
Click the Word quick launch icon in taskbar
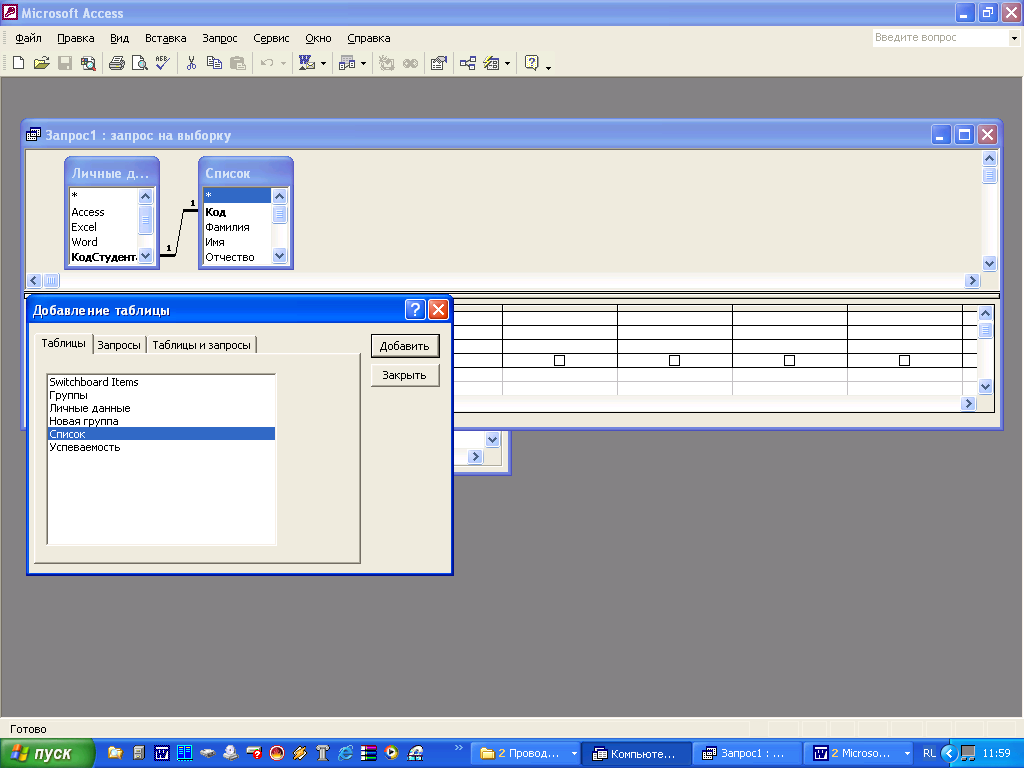pyautogui.click(x=161, y=753)
